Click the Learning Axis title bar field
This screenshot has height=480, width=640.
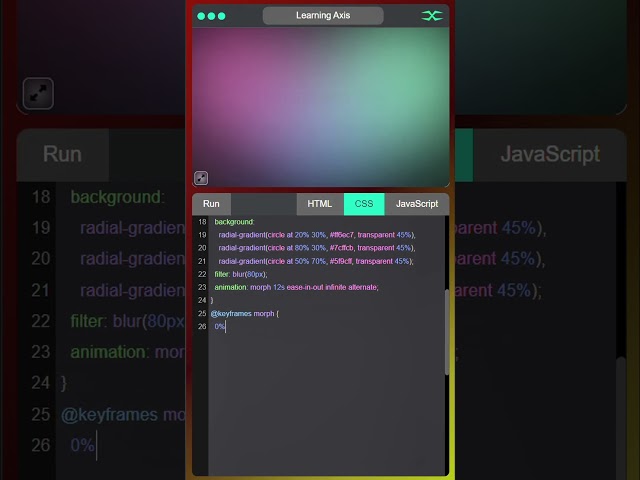[x=323, y=16]
